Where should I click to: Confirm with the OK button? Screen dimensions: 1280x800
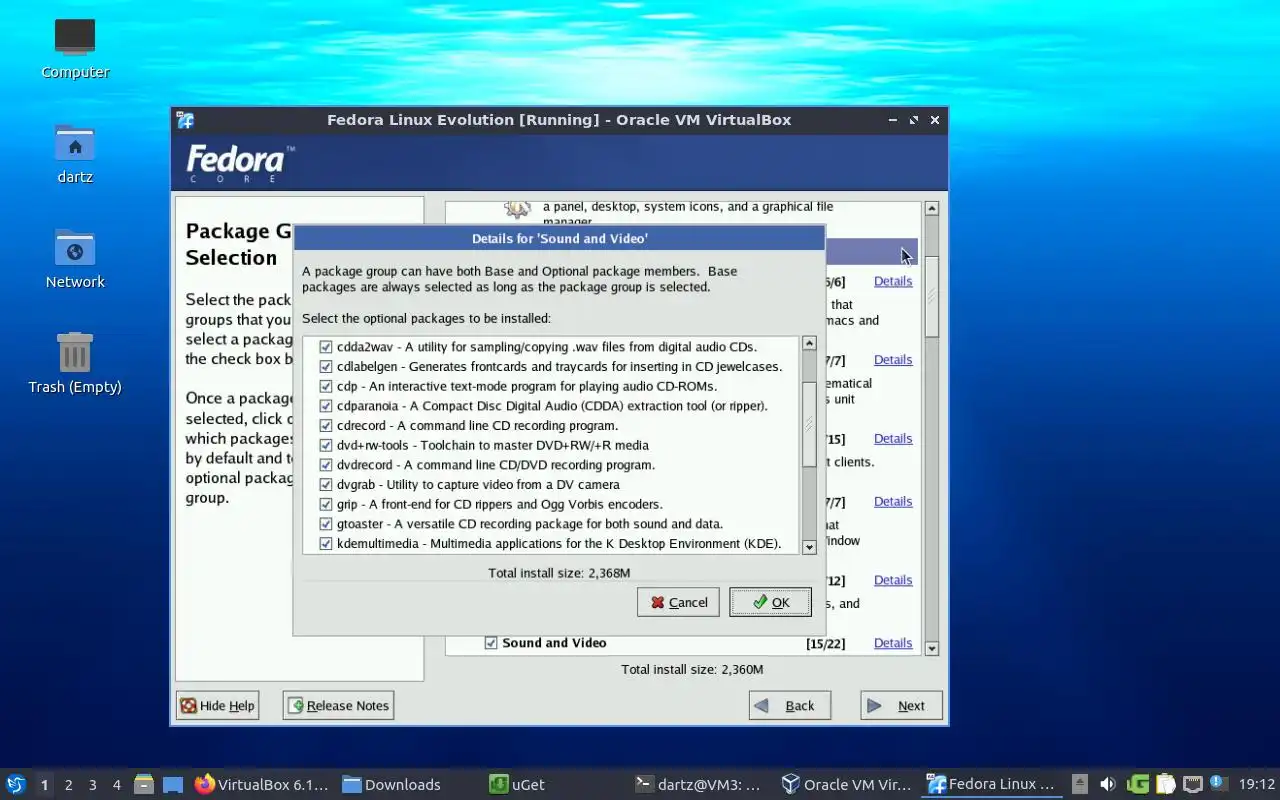click(x=770, y=602)
